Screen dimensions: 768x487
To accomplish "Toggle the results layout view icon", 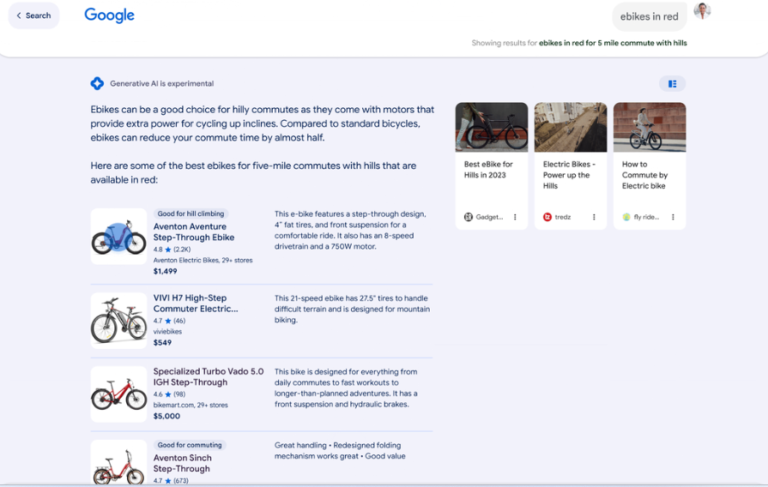I will [672, 84].
